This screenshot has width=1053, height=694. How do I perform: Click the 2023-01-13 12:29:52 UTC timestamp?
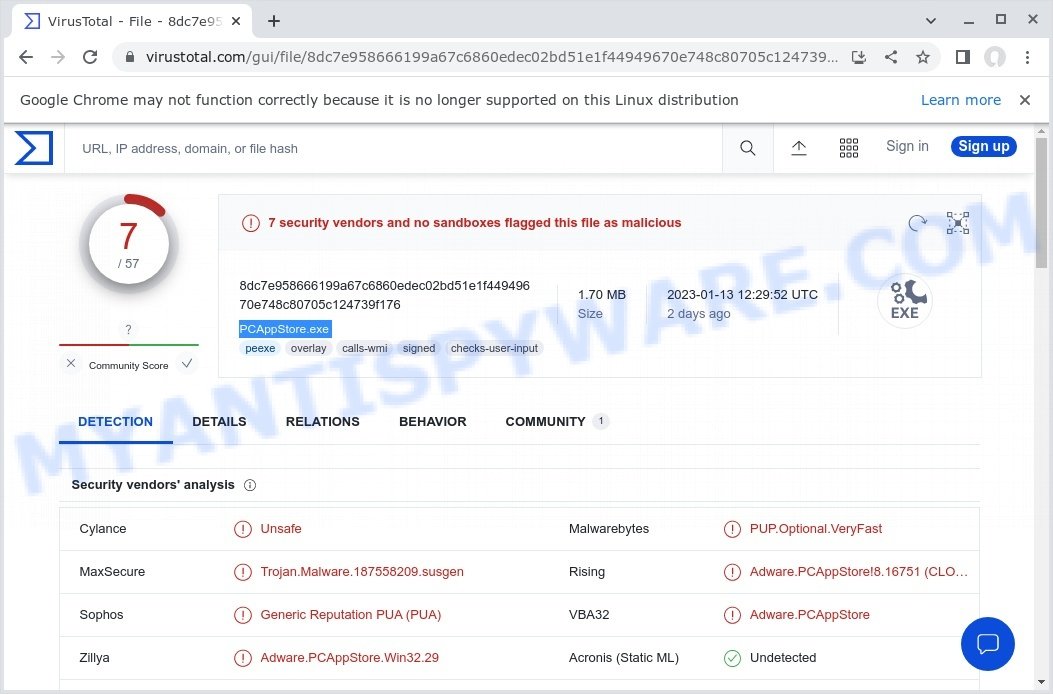(742, 295)
